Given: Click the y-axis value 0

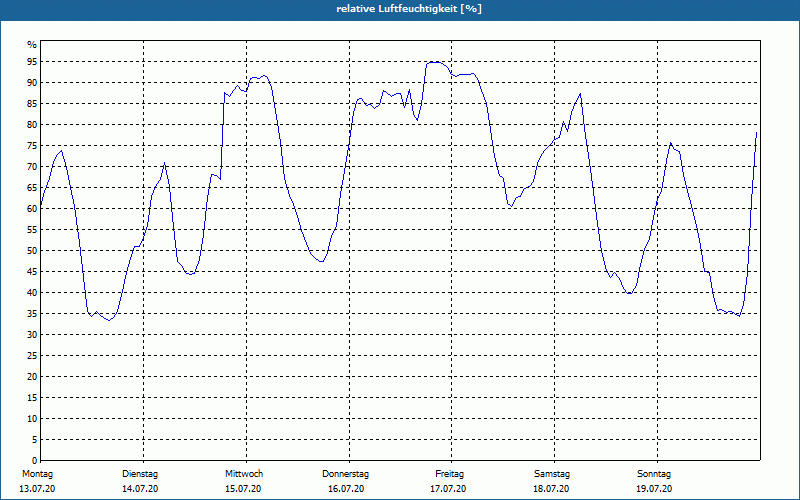Looking at the screenshot, I should [x=34, y=461].
